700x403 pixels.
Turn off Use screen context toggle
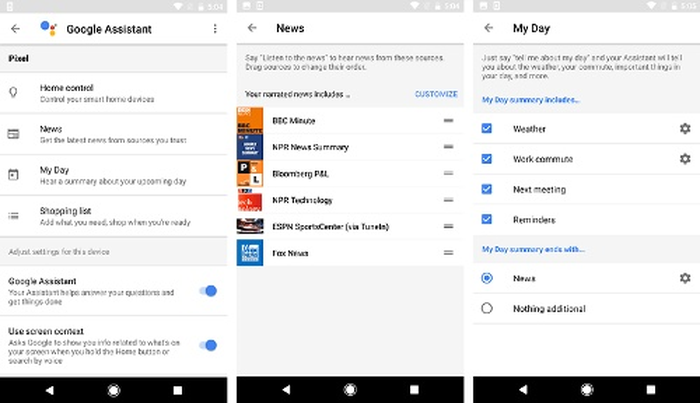208,345
